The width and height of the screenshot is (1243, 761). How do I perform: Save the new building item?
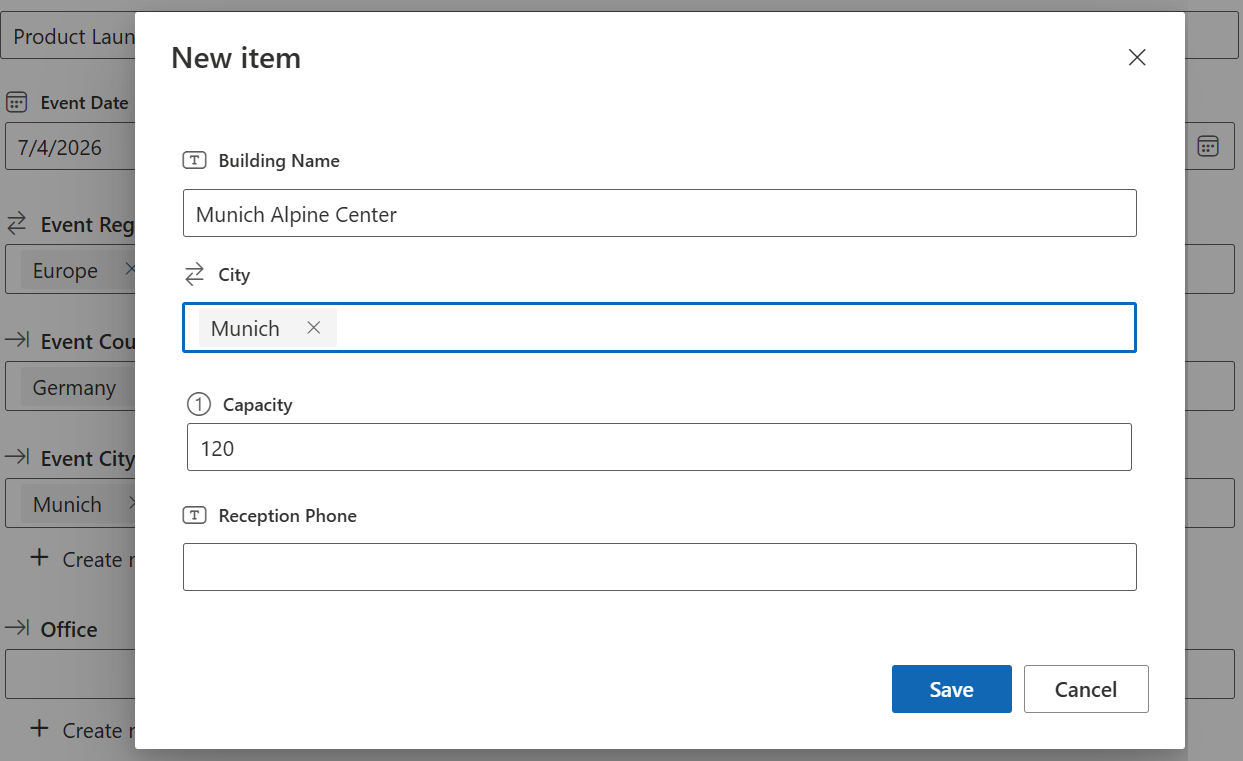click(951, 689)
